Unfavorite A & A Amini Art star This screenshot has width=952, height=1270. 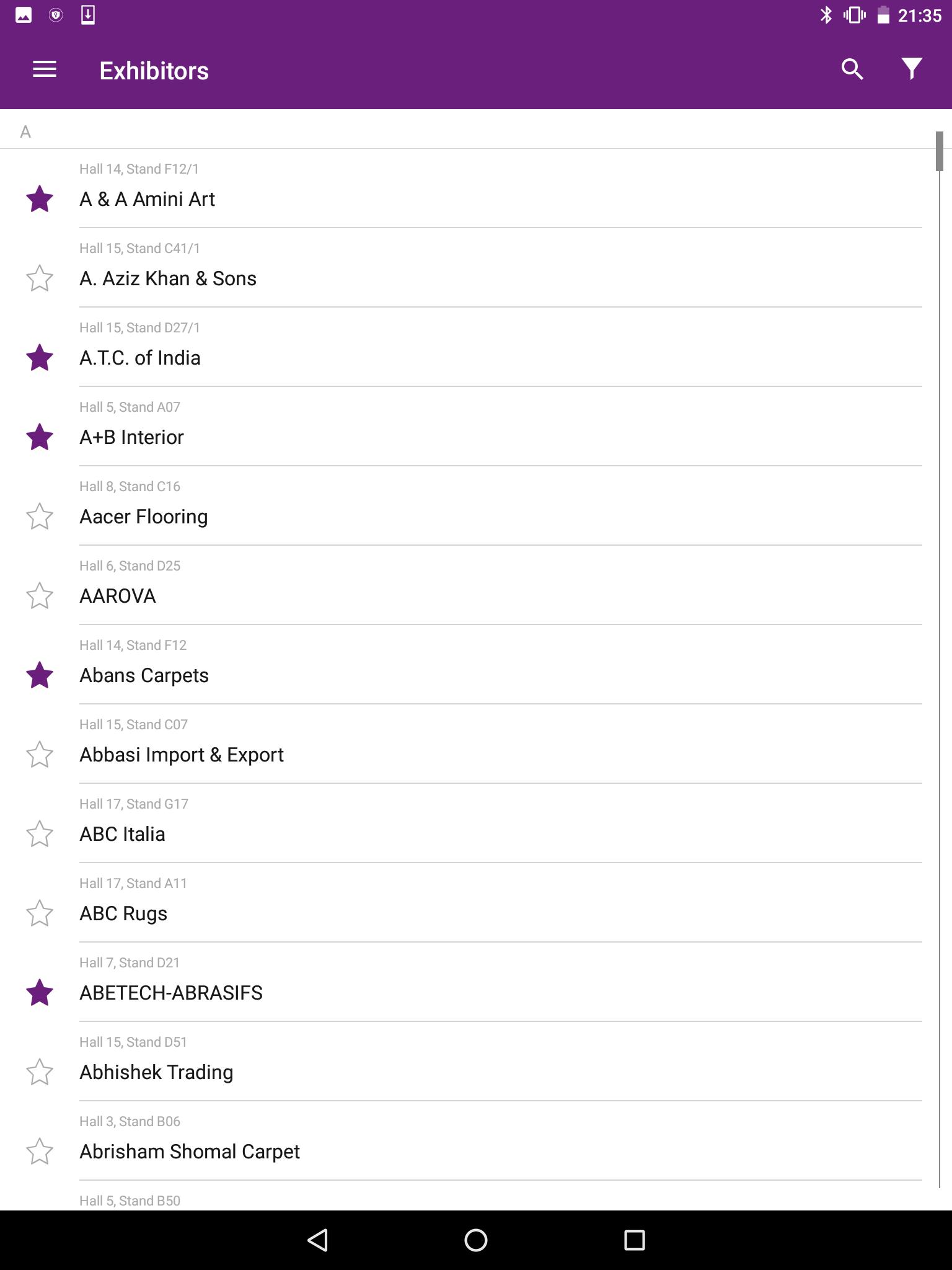[x=40, y=199]
